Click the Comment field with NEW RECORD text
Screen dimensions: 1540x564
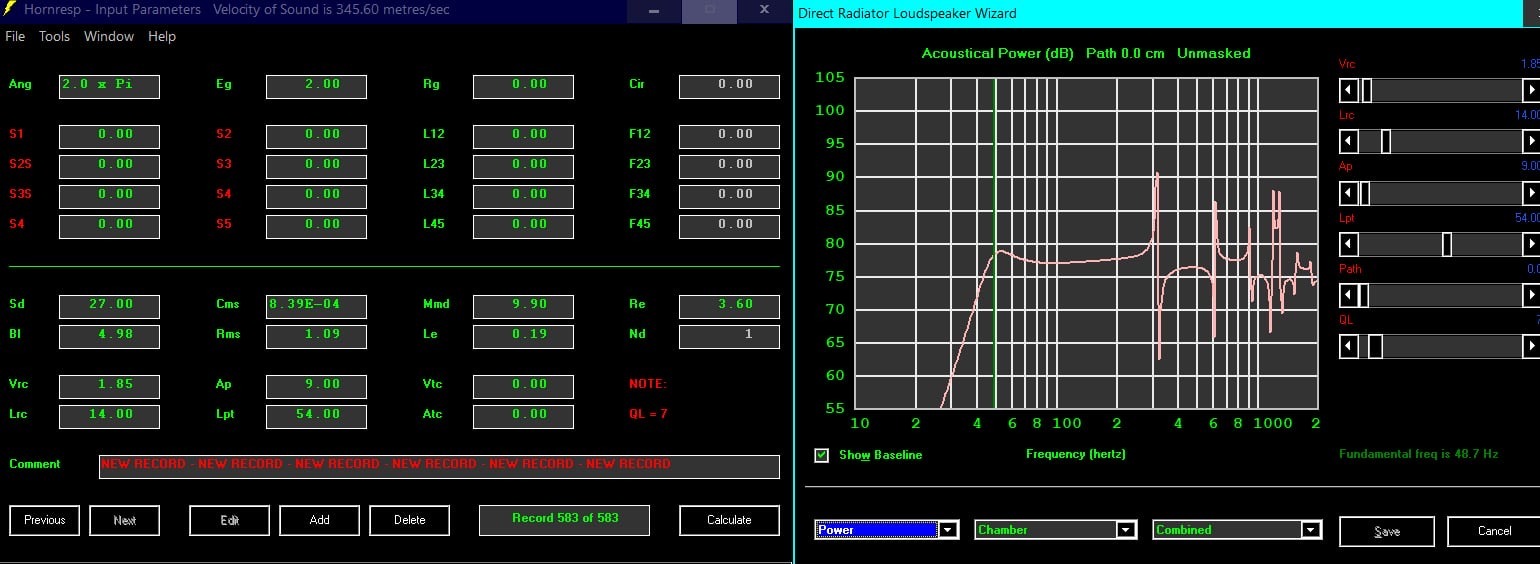click(x=439, y=466)
